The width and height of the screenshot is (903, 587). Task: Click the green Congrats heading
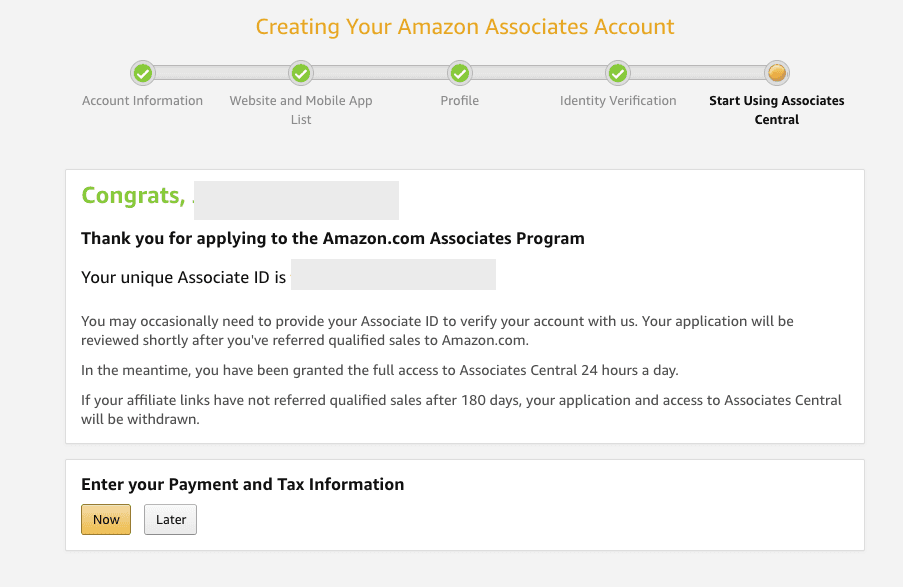tap(133, 196)
